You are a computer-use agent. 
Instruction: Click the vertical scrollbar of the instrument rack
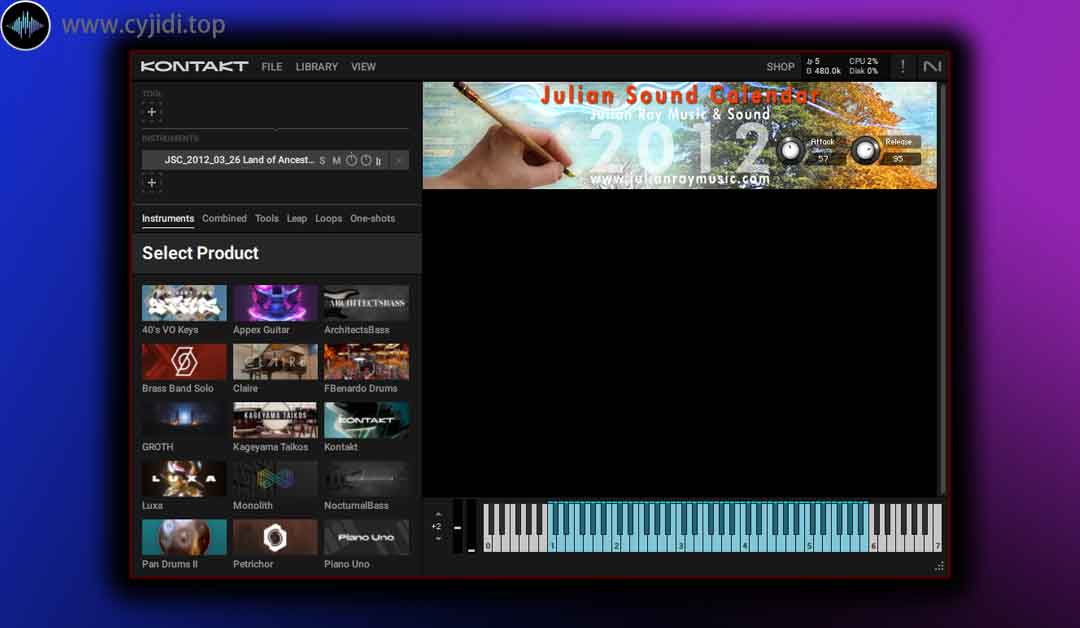(x=943, y=287)
